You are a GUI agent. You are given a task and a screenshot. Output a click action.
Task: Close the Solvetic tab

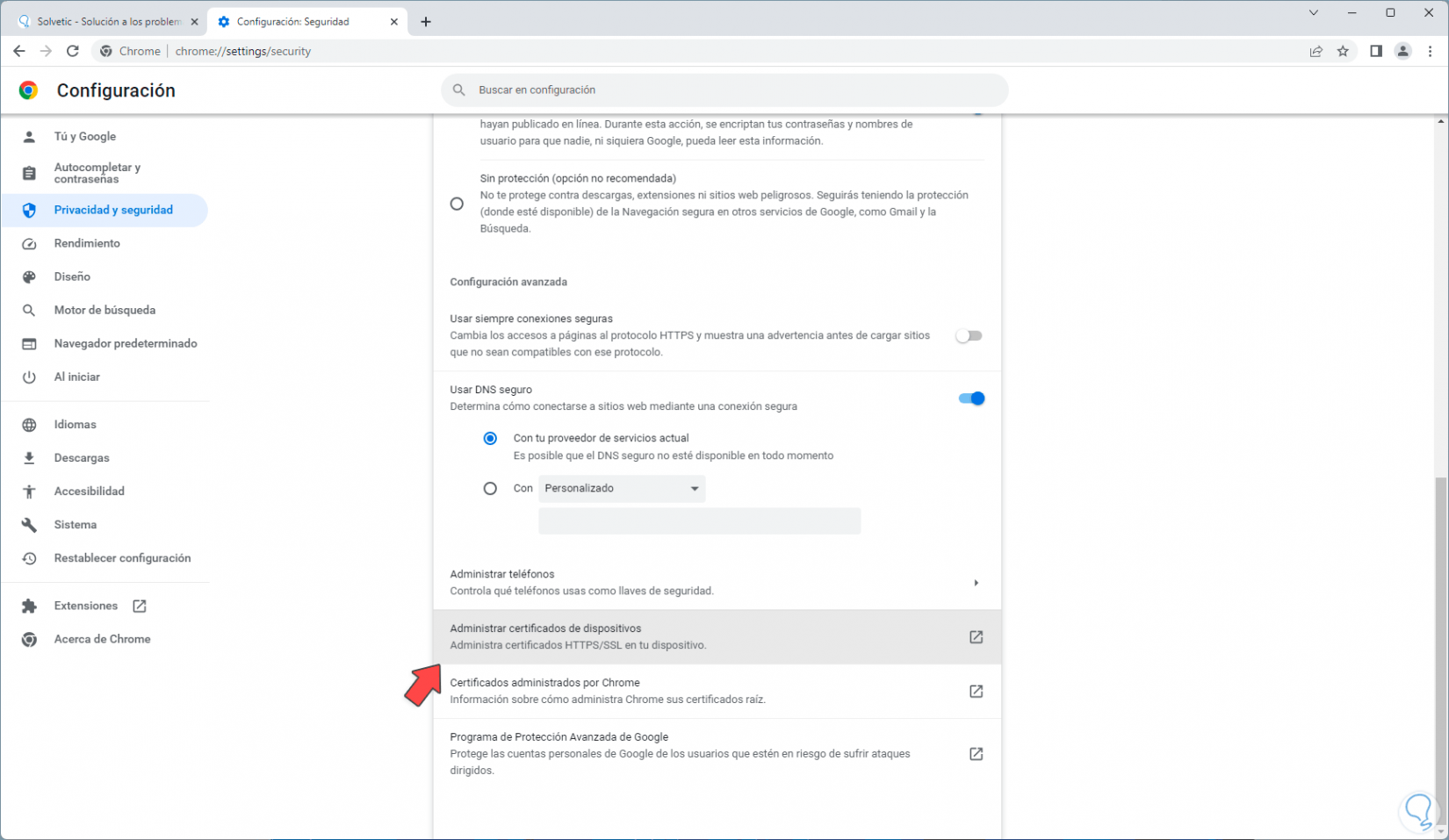[x=194, y=22]
